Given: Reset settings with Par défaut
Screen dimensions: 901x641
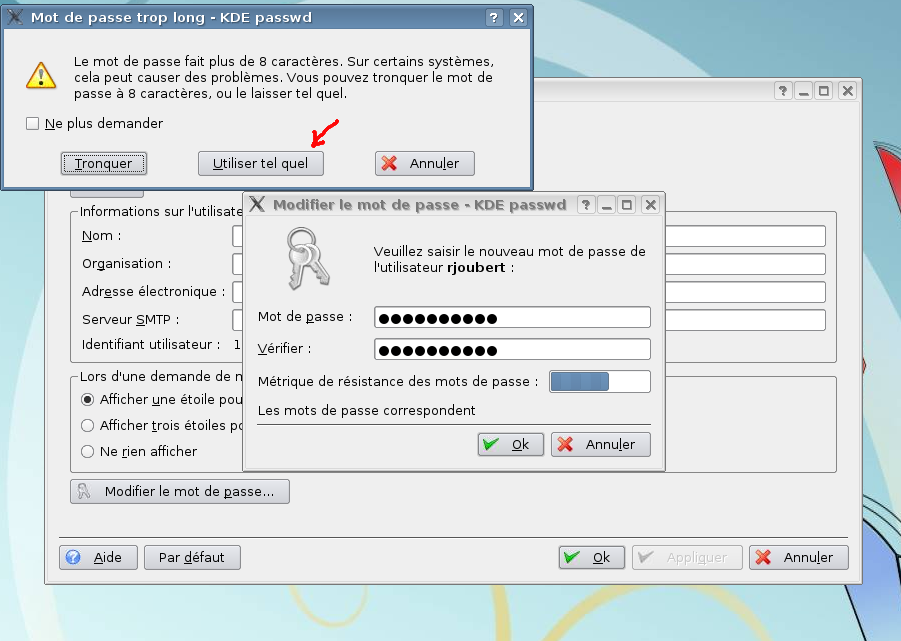Looking at the screenshot, I should pos(192,557).
